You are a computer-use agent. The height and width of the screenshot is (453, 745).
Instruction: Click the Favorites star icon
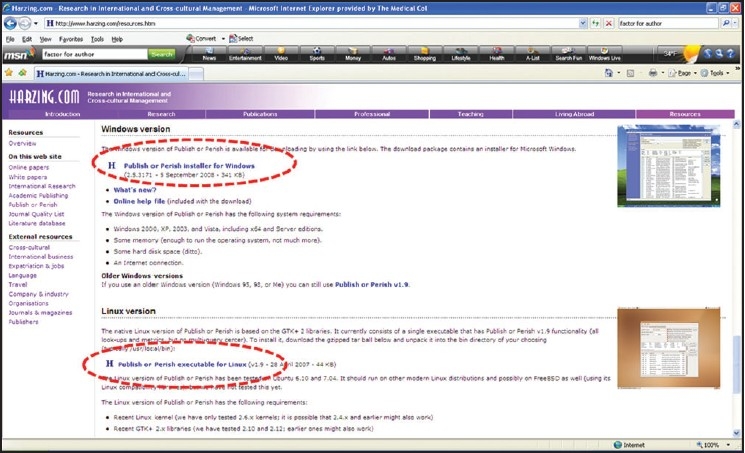point(9,73)
